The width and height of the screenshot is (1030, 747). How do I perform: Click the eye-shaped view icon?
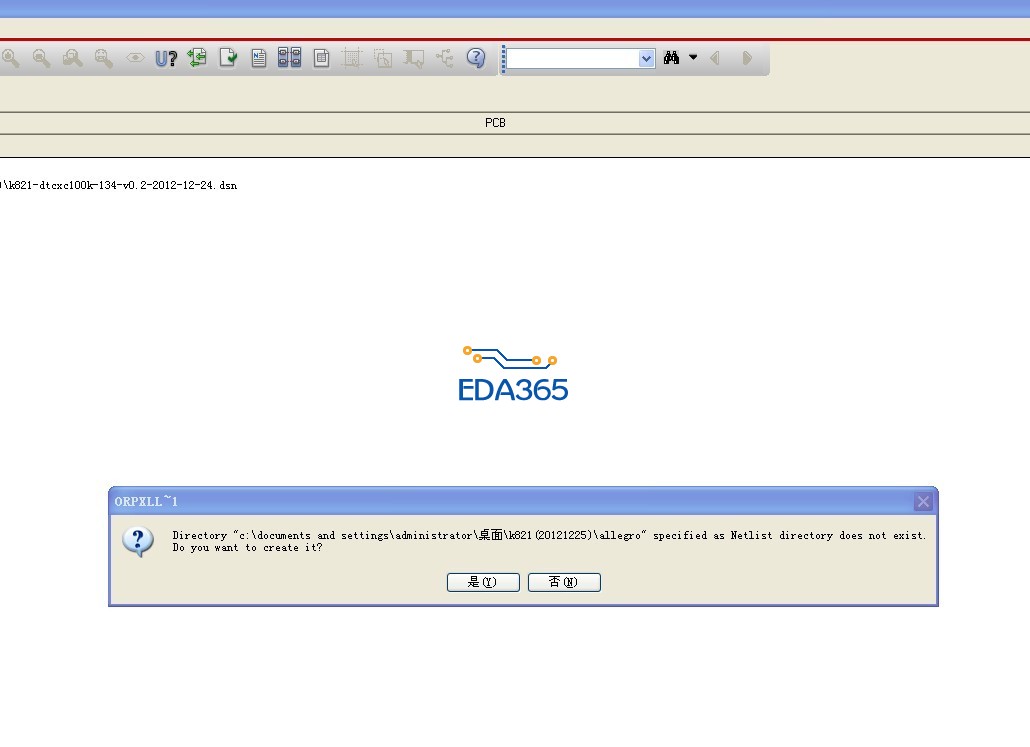[135, 58]
